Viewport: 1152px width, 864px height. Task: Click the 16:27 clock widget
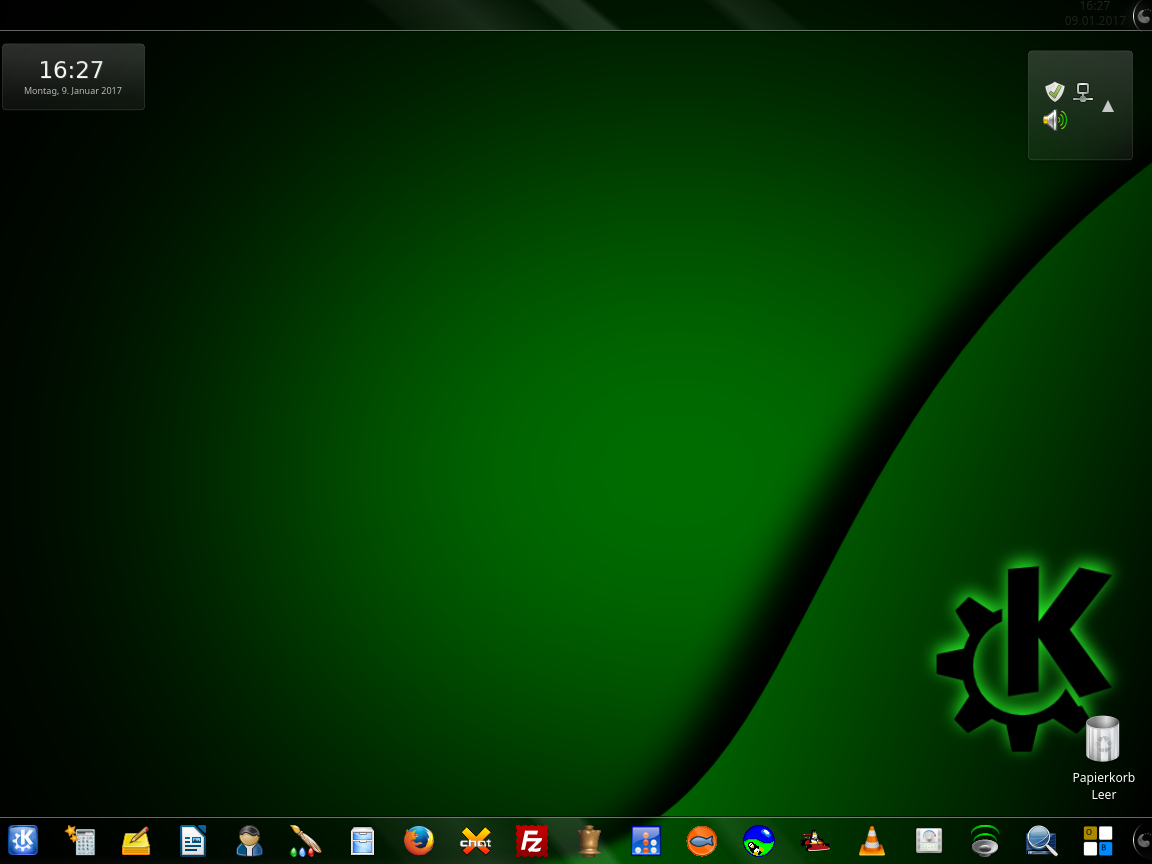[x=73, y=76]
